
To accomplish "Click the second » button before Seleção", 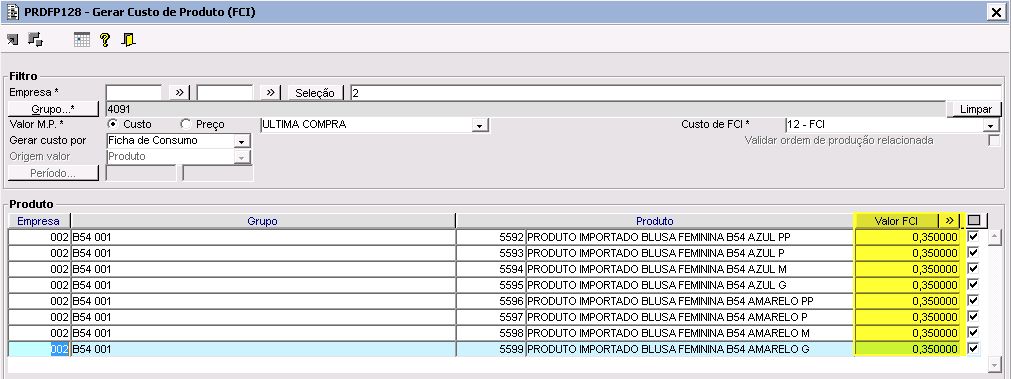I will (x=270, y=93).
